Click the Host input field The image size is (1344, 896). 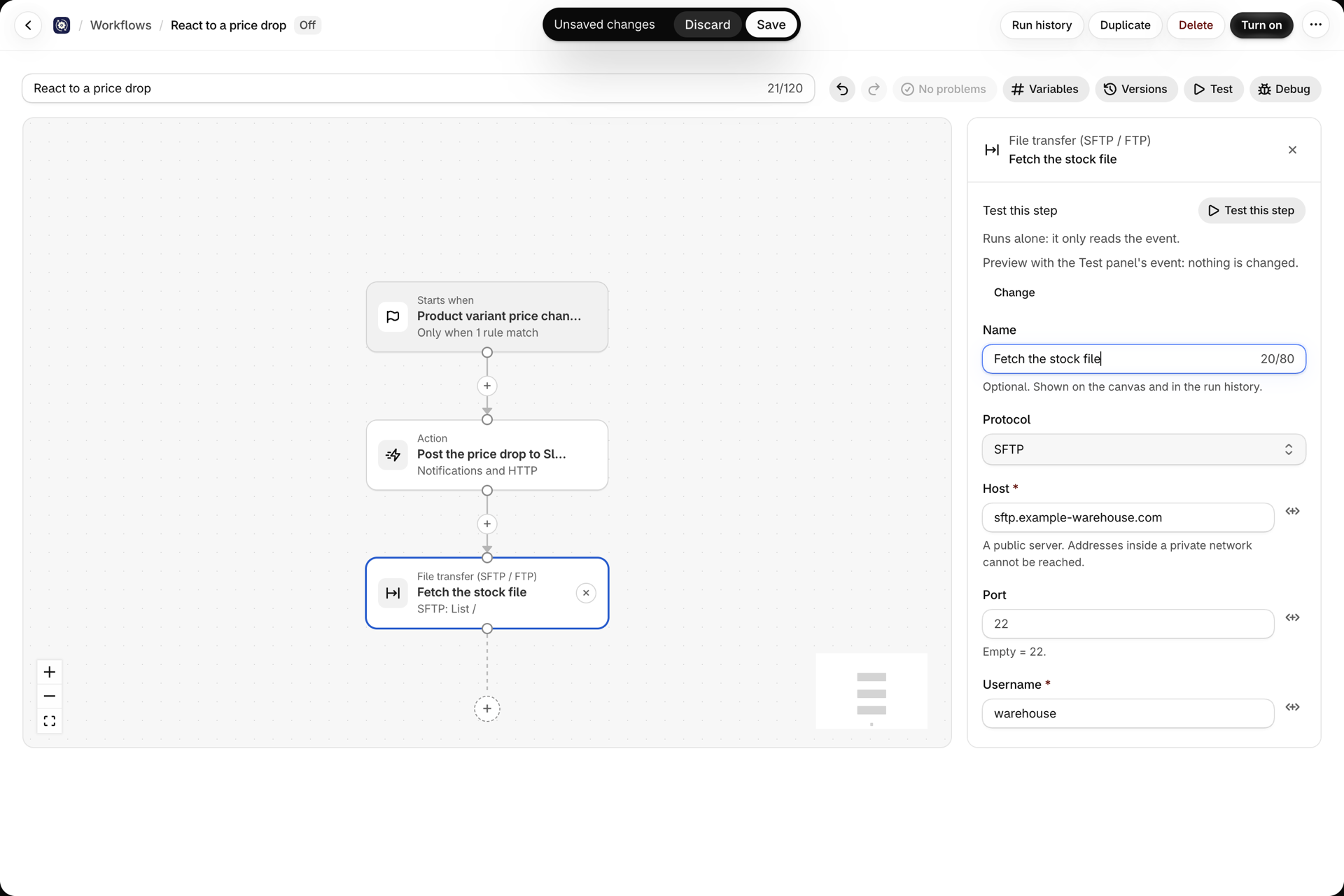(1128, 517)
